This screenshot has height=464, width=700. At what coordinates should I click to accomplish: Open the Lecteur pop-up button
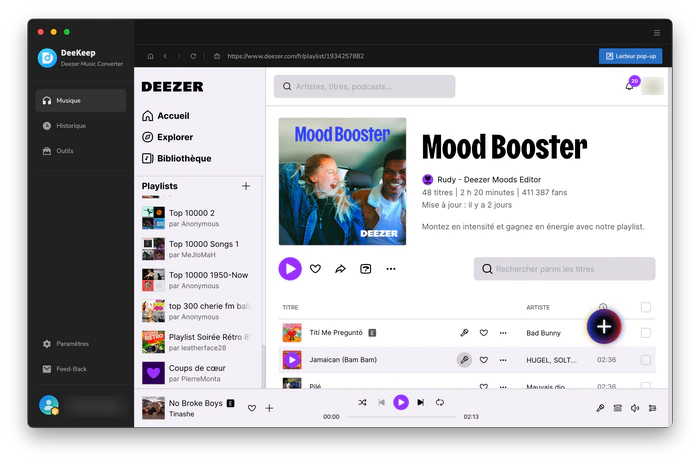630,56
